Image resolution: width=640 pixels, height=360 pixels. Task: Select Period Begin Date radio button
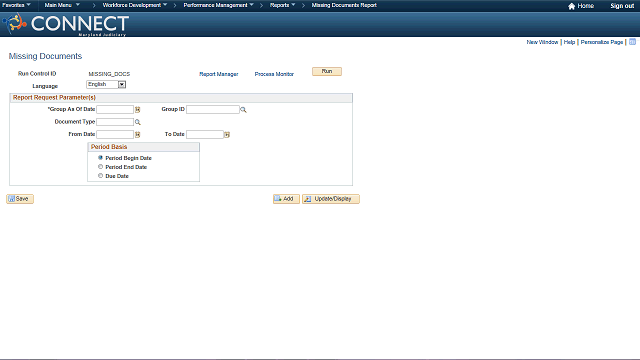pos(100,158)
